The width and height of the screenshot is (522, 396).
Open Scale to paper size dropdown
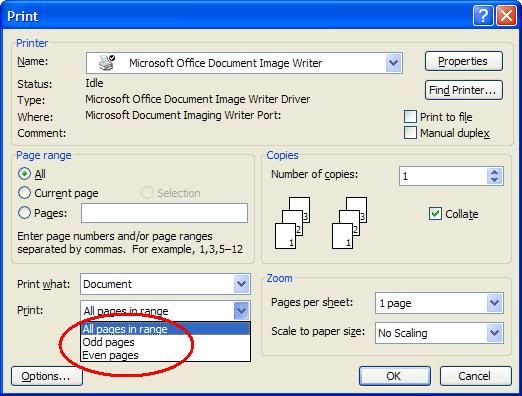point(494,332)
